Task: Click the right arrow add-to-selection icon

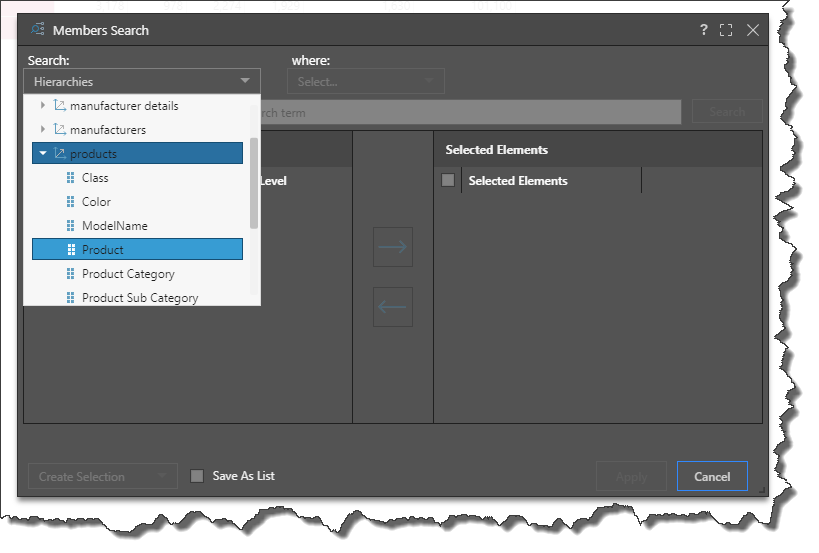Action: coord(392,247)
